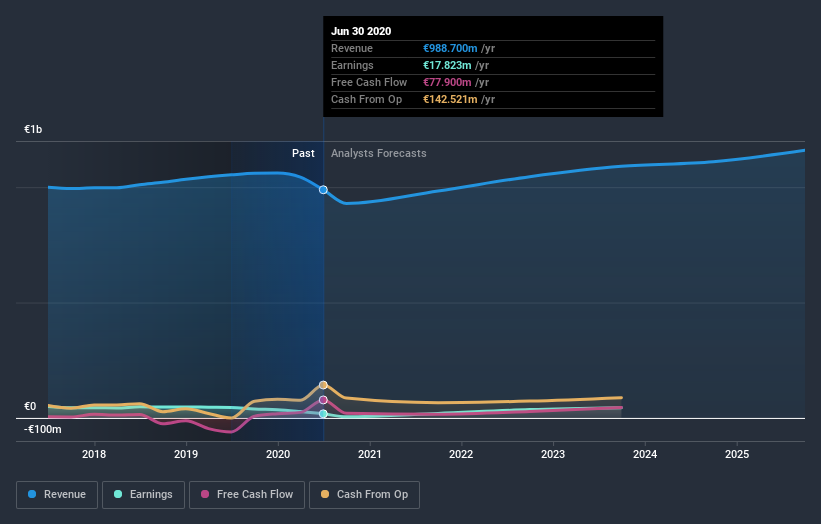Click the pink Free Cash Flow data point
Image resolution: width=821 pixels, height=524 pixels.
pyautogui.click(x=324, y=400)
